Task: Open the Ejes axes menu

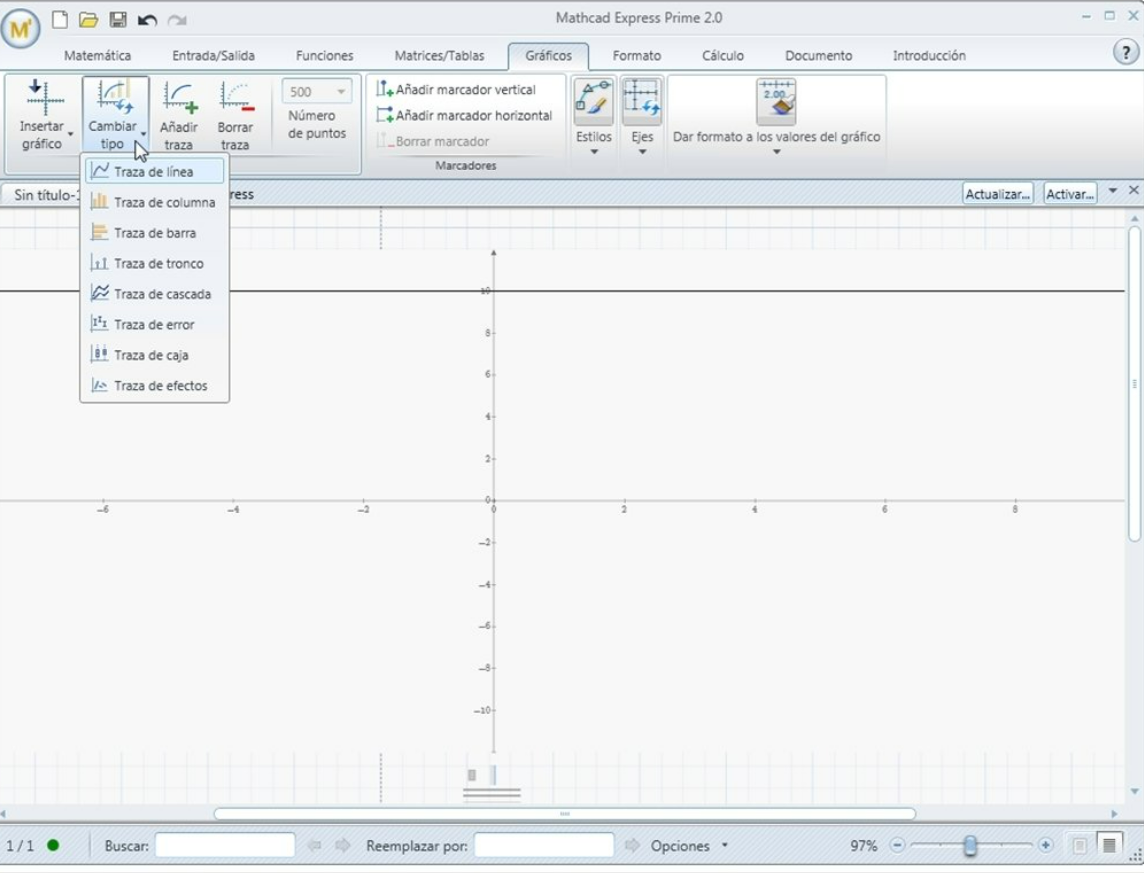Action: pyautogui.click(x=642, y=116)
